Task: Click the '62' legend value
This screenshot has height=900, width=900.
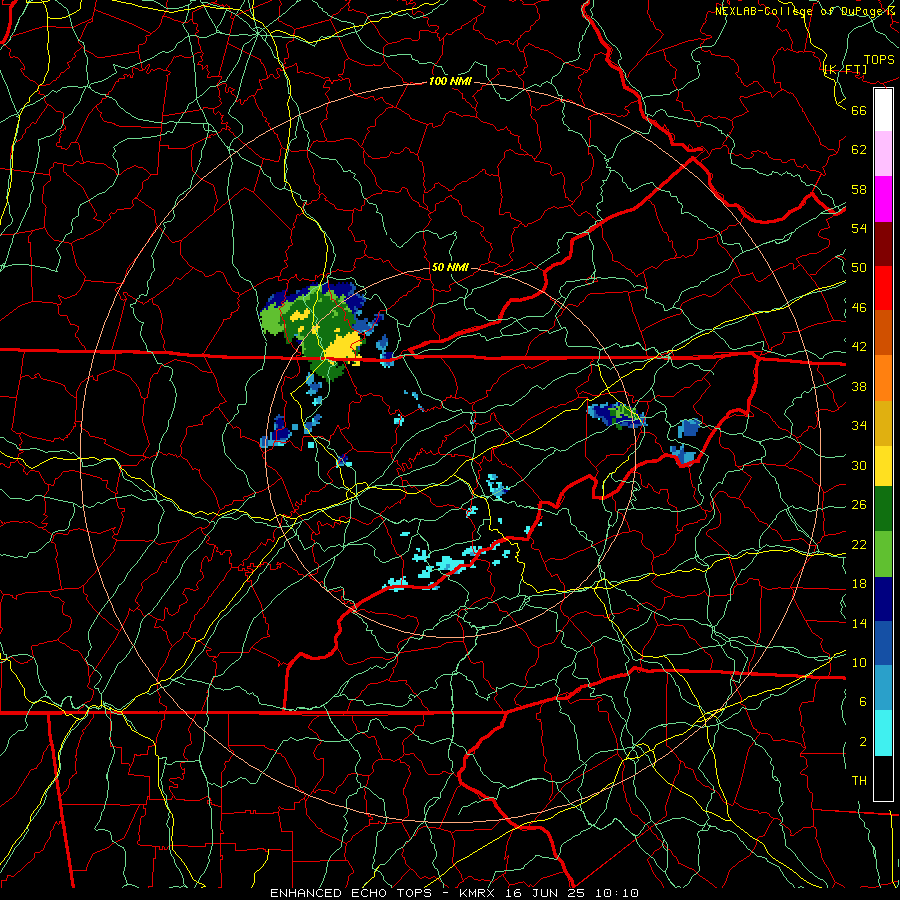Action: (859, 150)
